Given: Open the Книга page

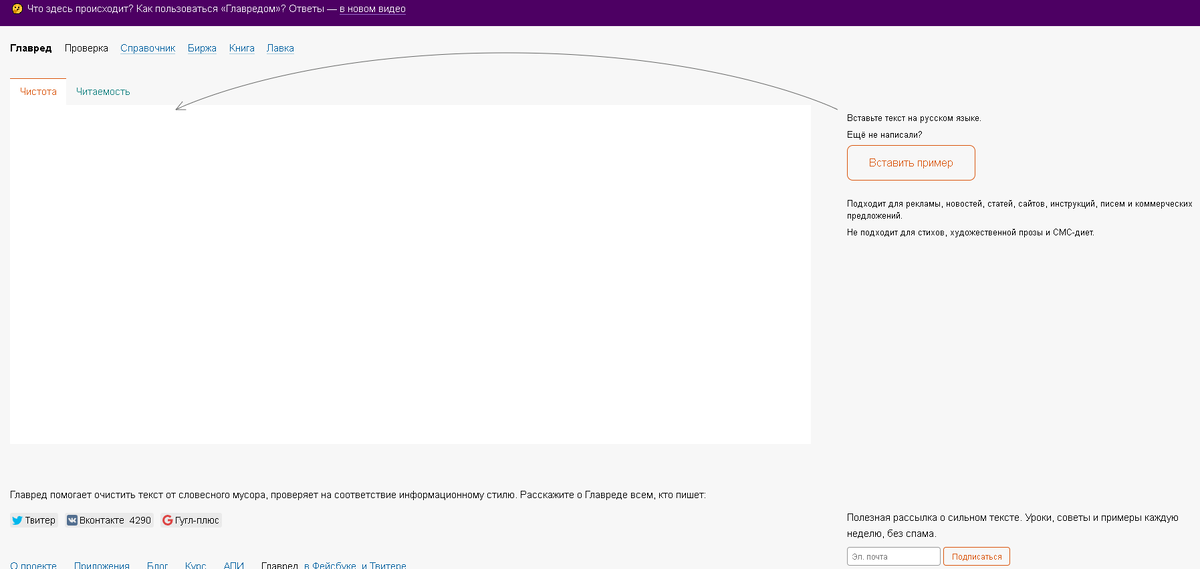Looking at the screenshot, I should (242, 48).
